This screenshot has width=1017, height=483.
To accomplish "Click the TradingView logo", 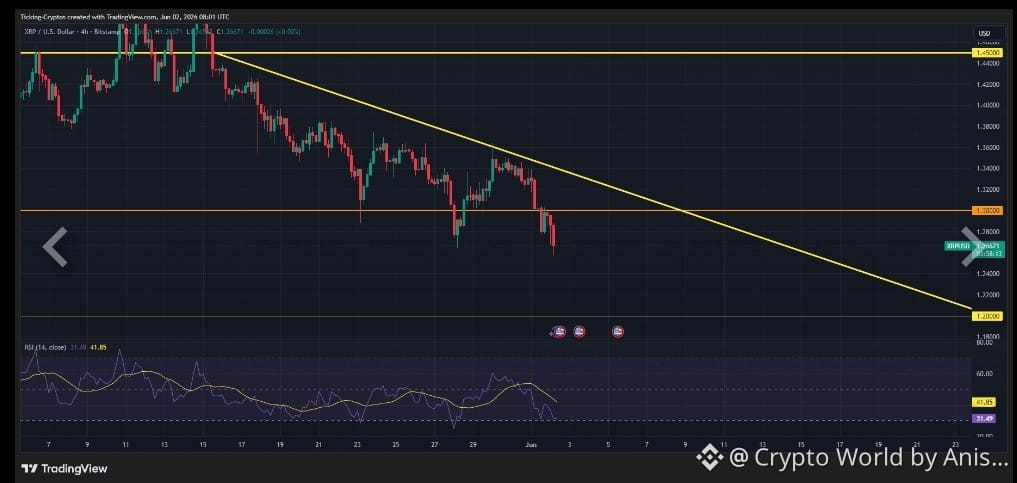I will pos(64,469).
